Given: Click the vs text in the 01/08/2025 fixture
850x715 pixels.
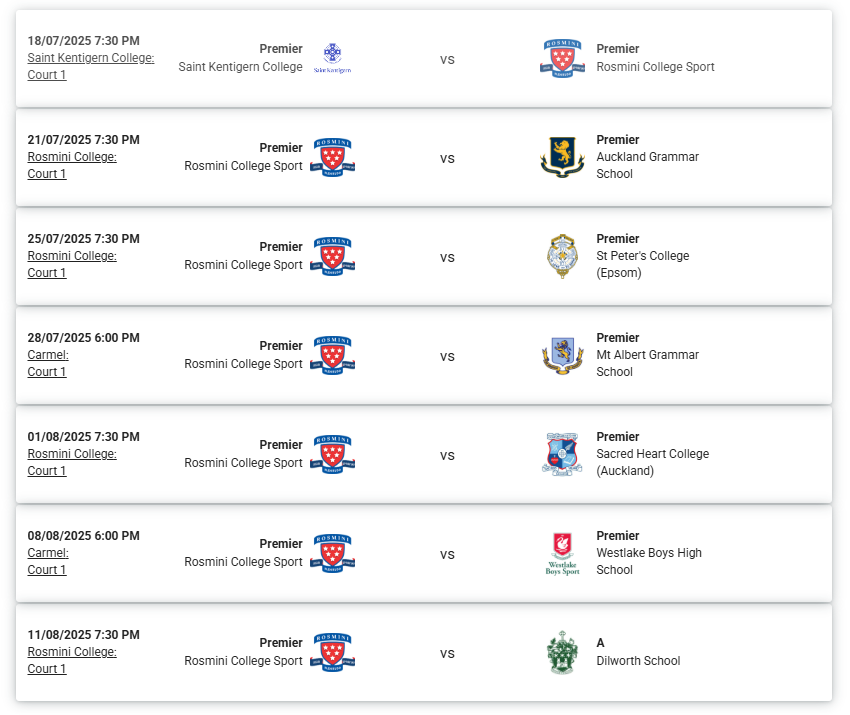Looking at the screenshot, I should (x=447, y=455).
